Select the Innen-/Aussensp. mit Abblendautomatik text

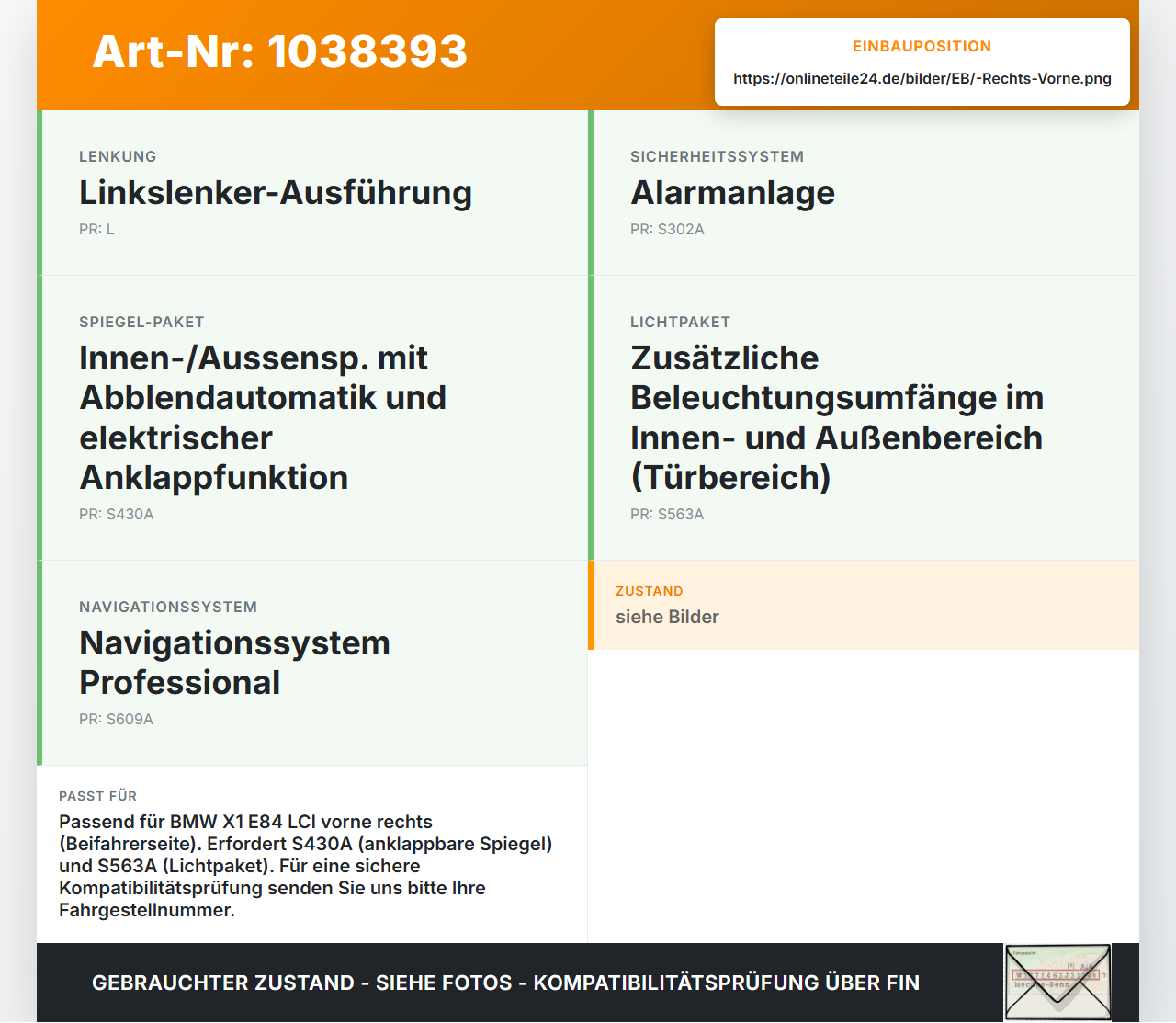(x=263, y=417)
